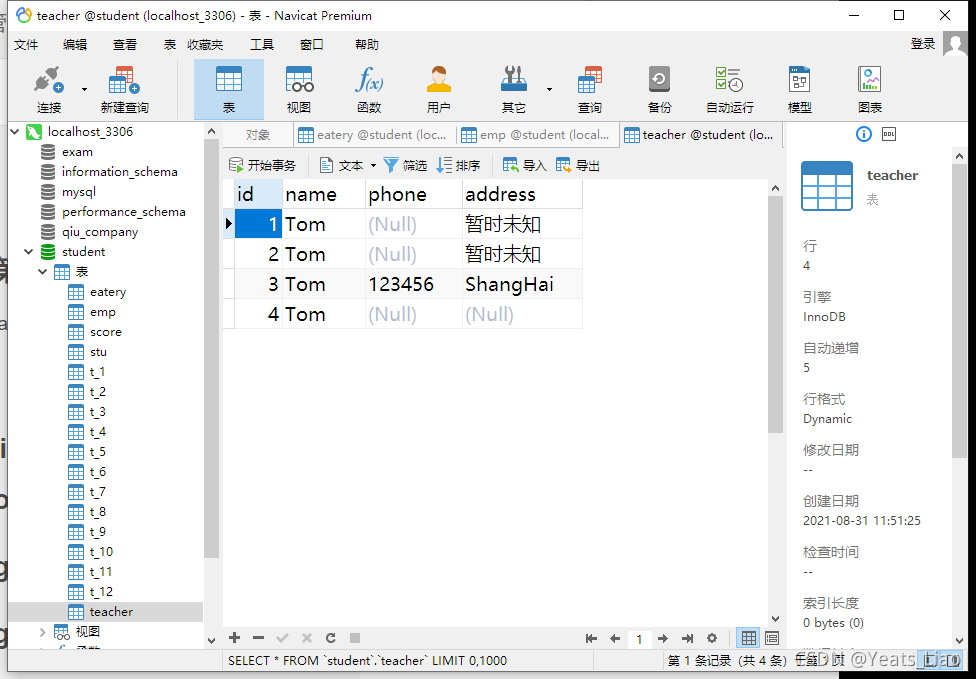Open the User (用户) toolbar icon

(438, 90)
